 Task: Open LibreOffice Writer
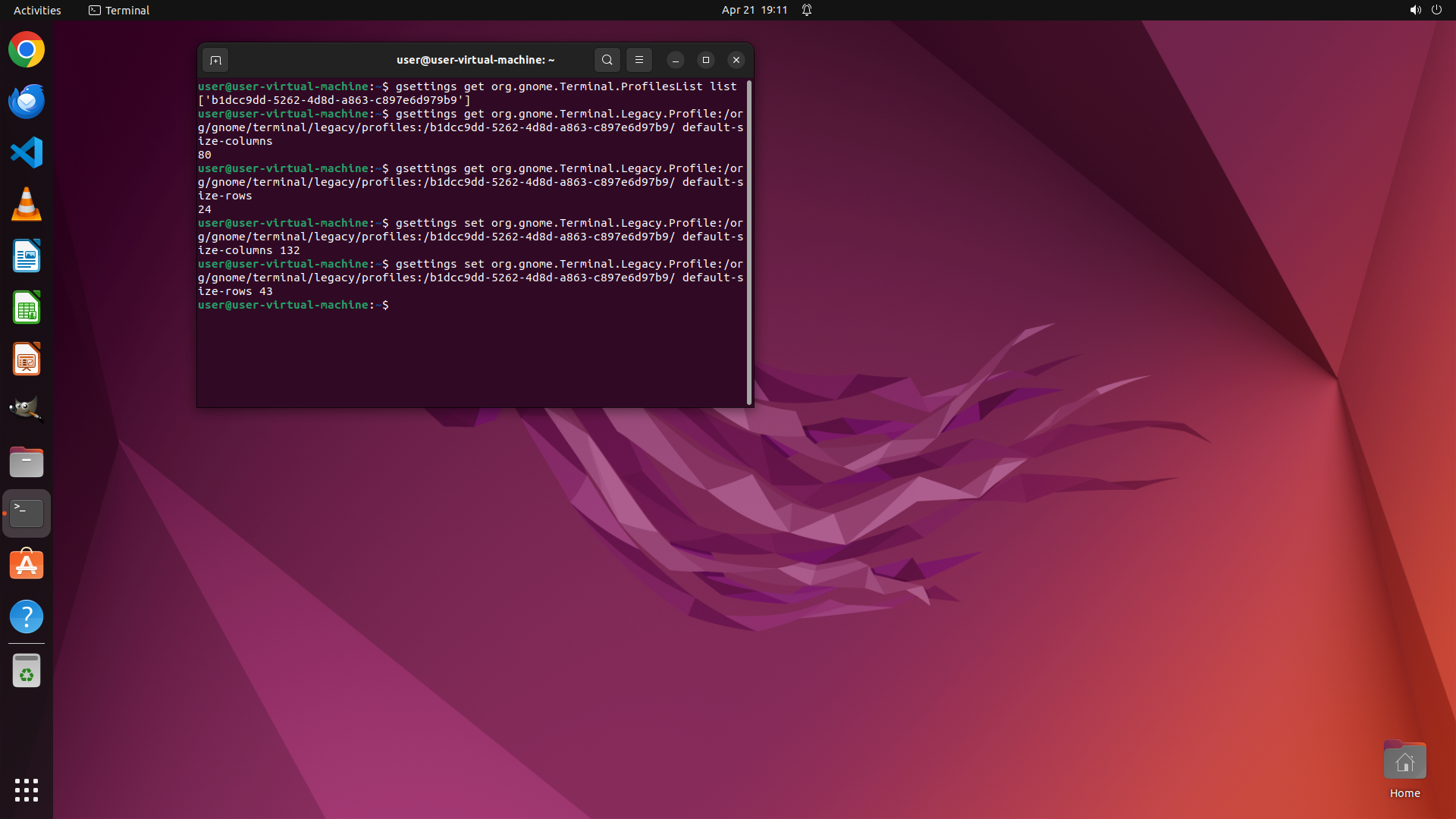point(27,256)
